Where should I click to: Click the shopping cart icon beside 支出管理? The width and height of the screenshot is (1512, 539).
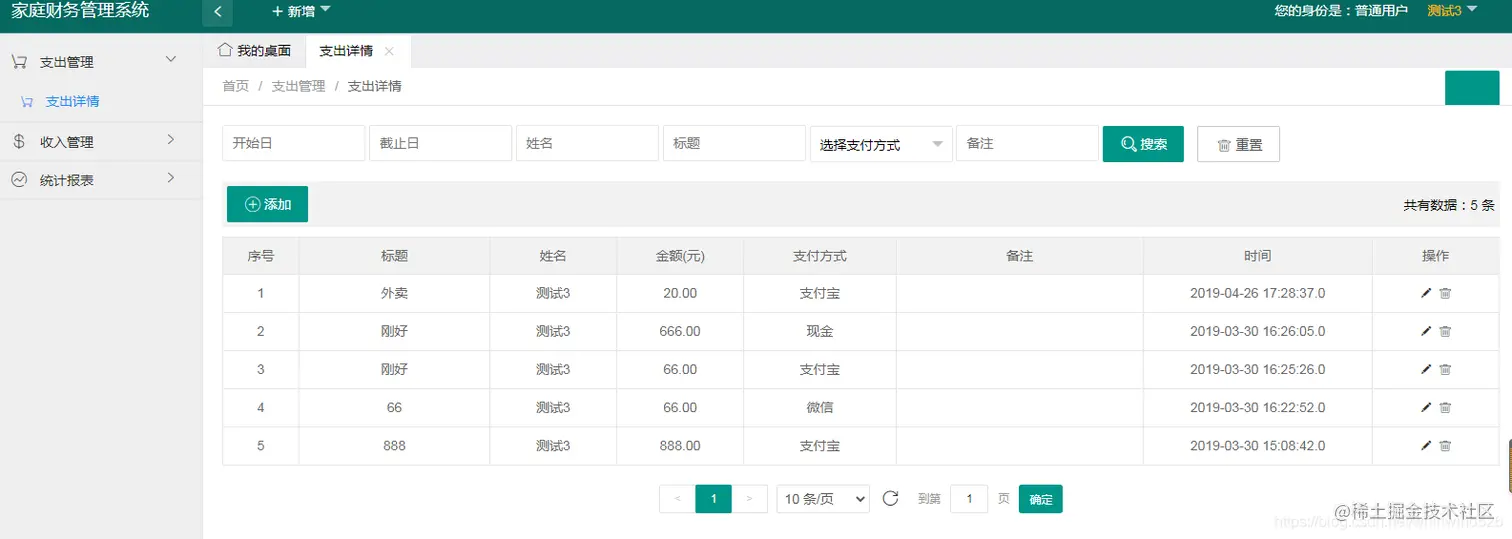tap(19, 61)
